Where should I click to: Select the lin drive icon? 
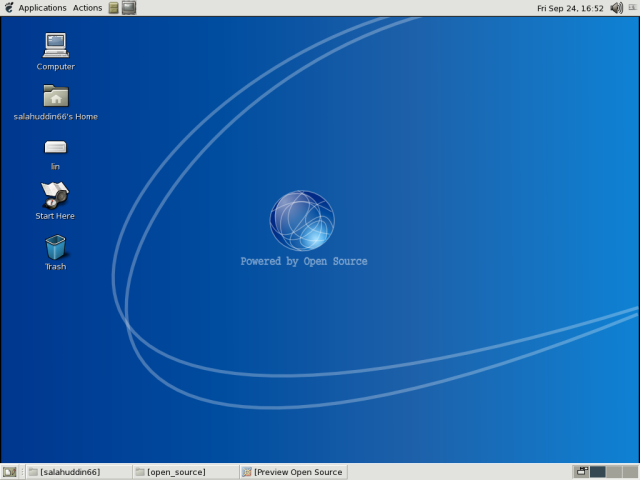pos(55,147)
